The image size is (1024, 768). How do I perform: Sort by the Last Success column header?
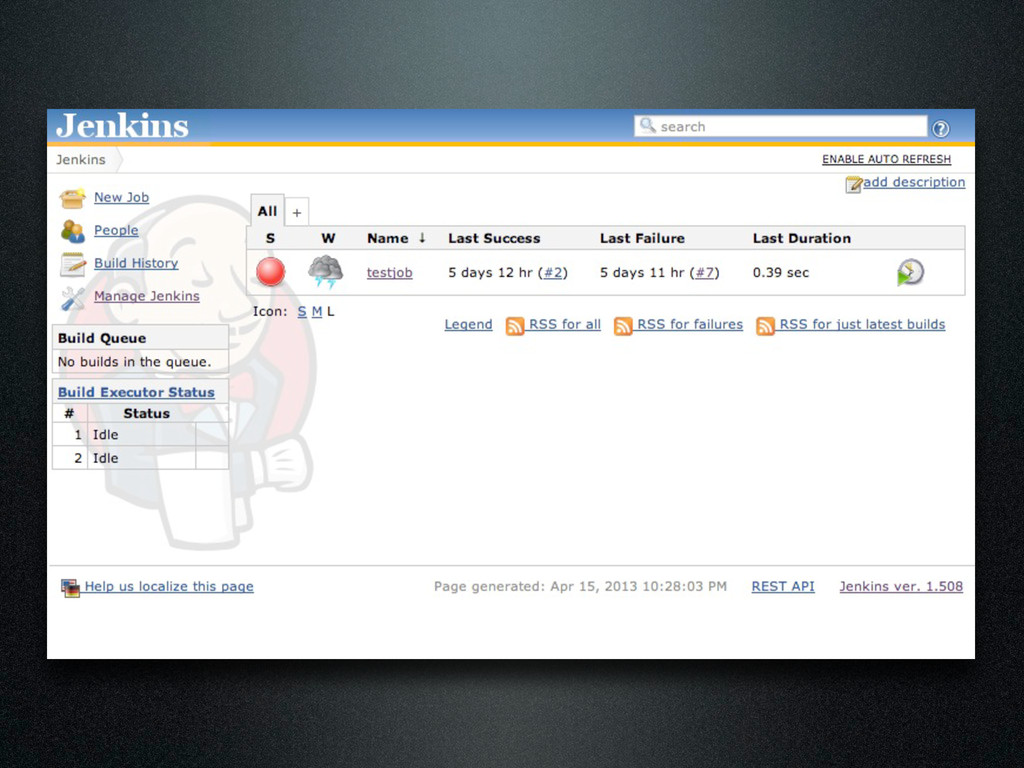click(494, 238)
